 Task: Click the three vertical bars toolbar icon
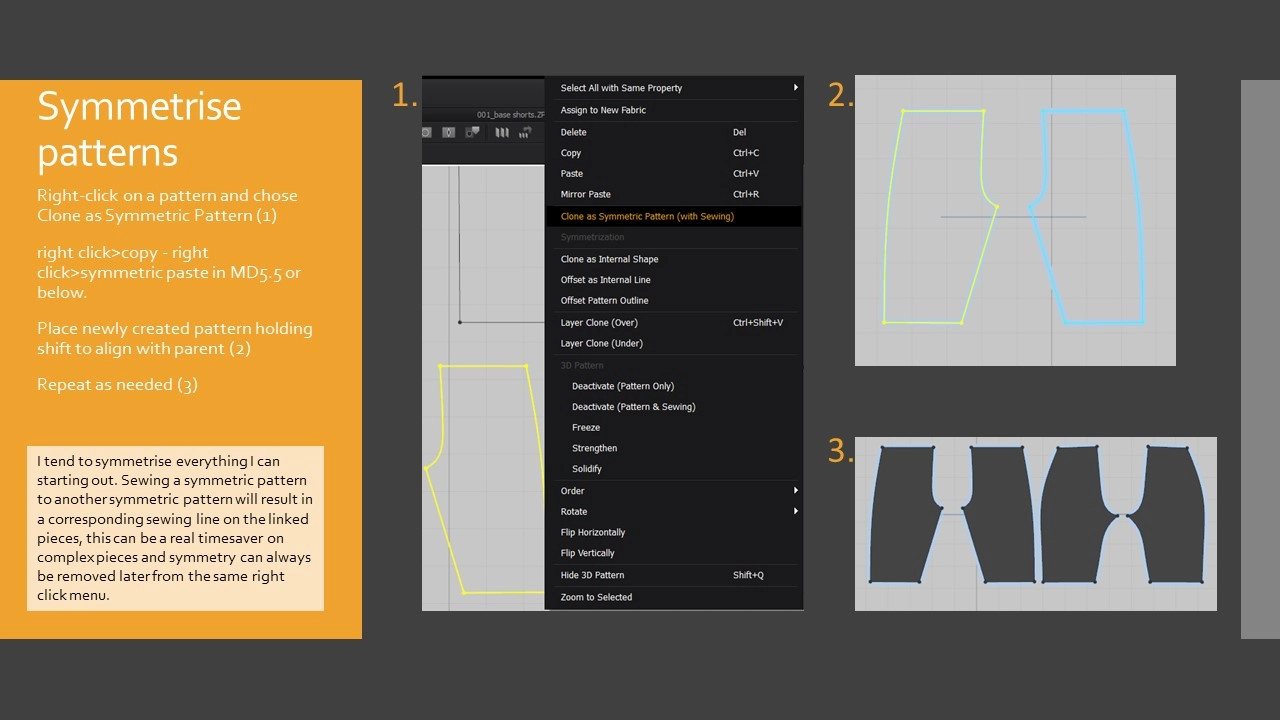[x=503, y=132]
